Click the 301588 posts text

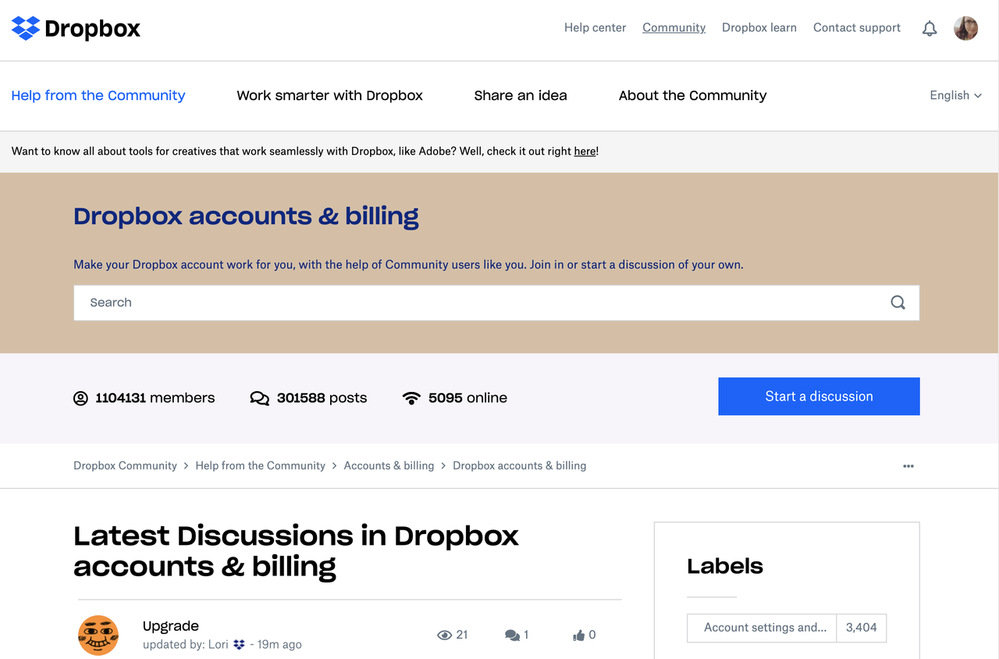322,398
